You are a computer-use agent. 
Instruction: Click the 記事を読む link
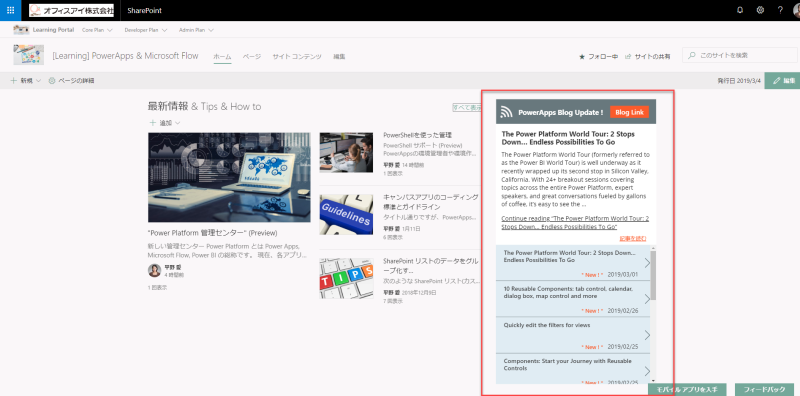tap(633, 238)
